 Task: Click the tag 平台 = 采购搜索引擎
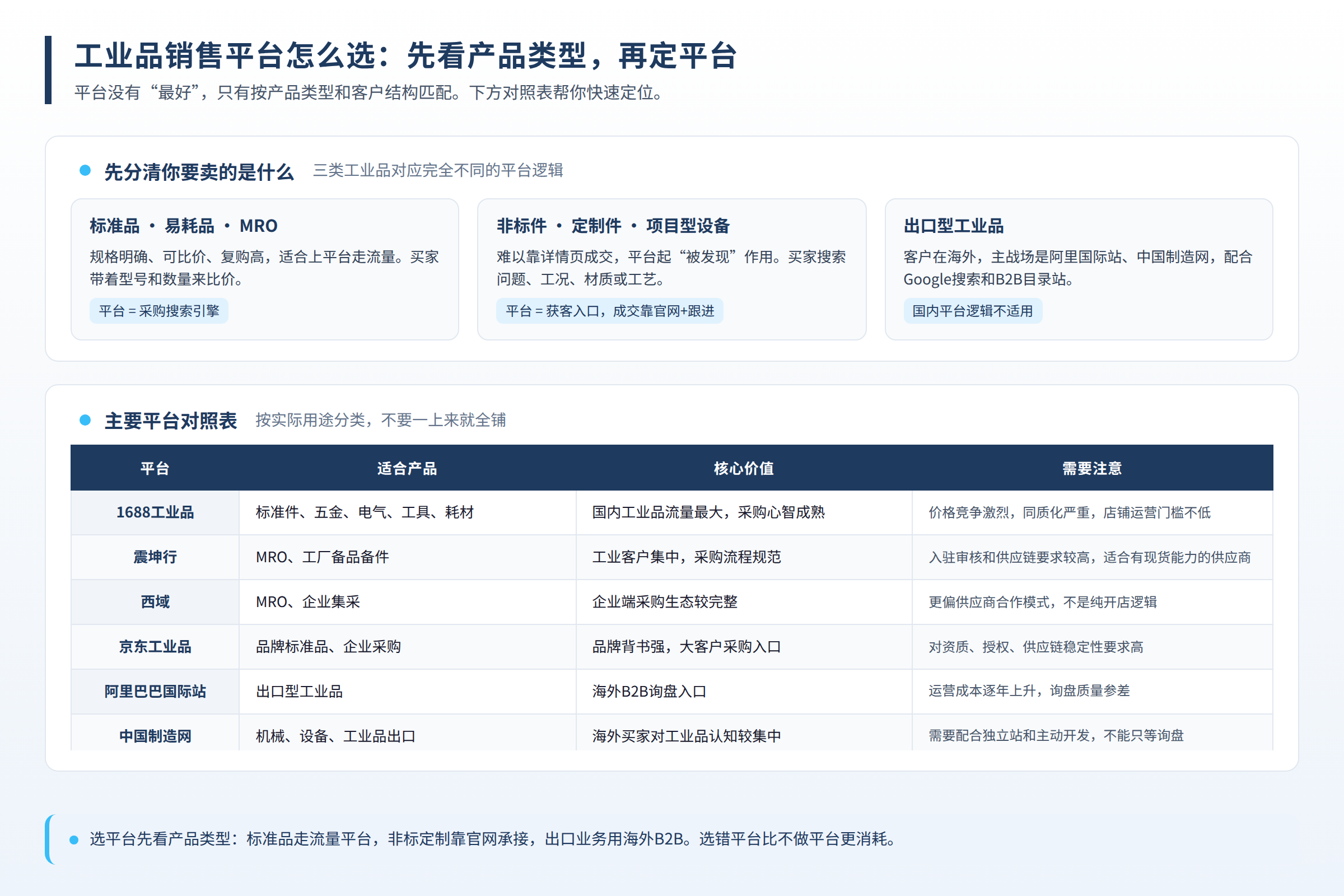[159, 311]
